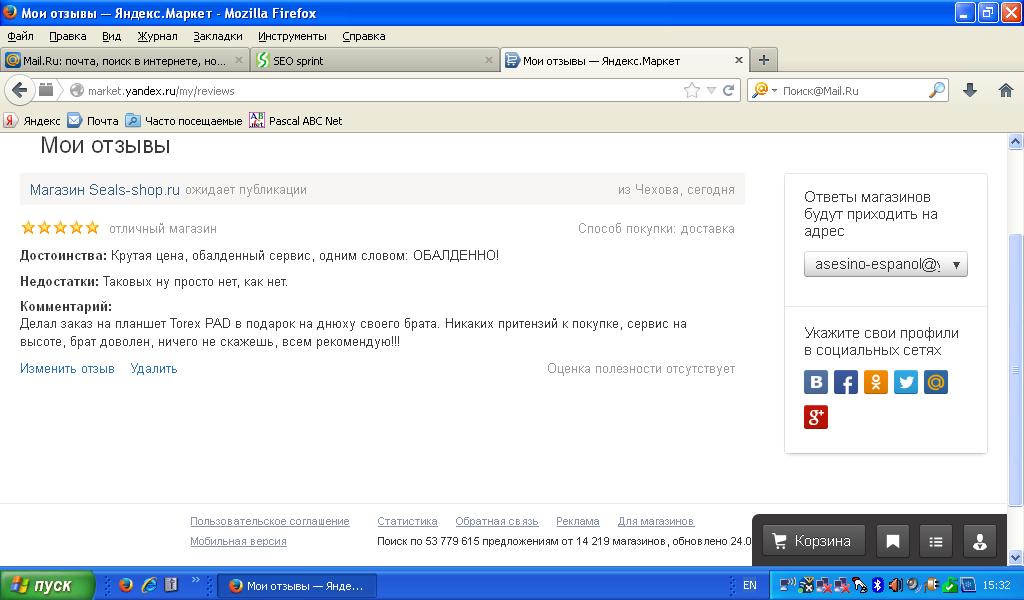Open the Часто посещаемые bookmark folder
The image size is (1024, 600).
[184, 121]
